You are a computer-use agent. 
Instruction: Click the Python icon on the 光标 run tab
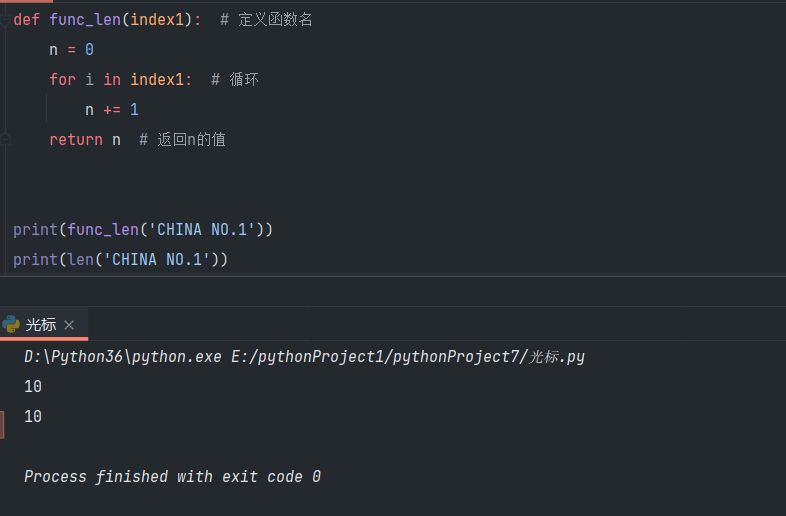coord(12,325)
